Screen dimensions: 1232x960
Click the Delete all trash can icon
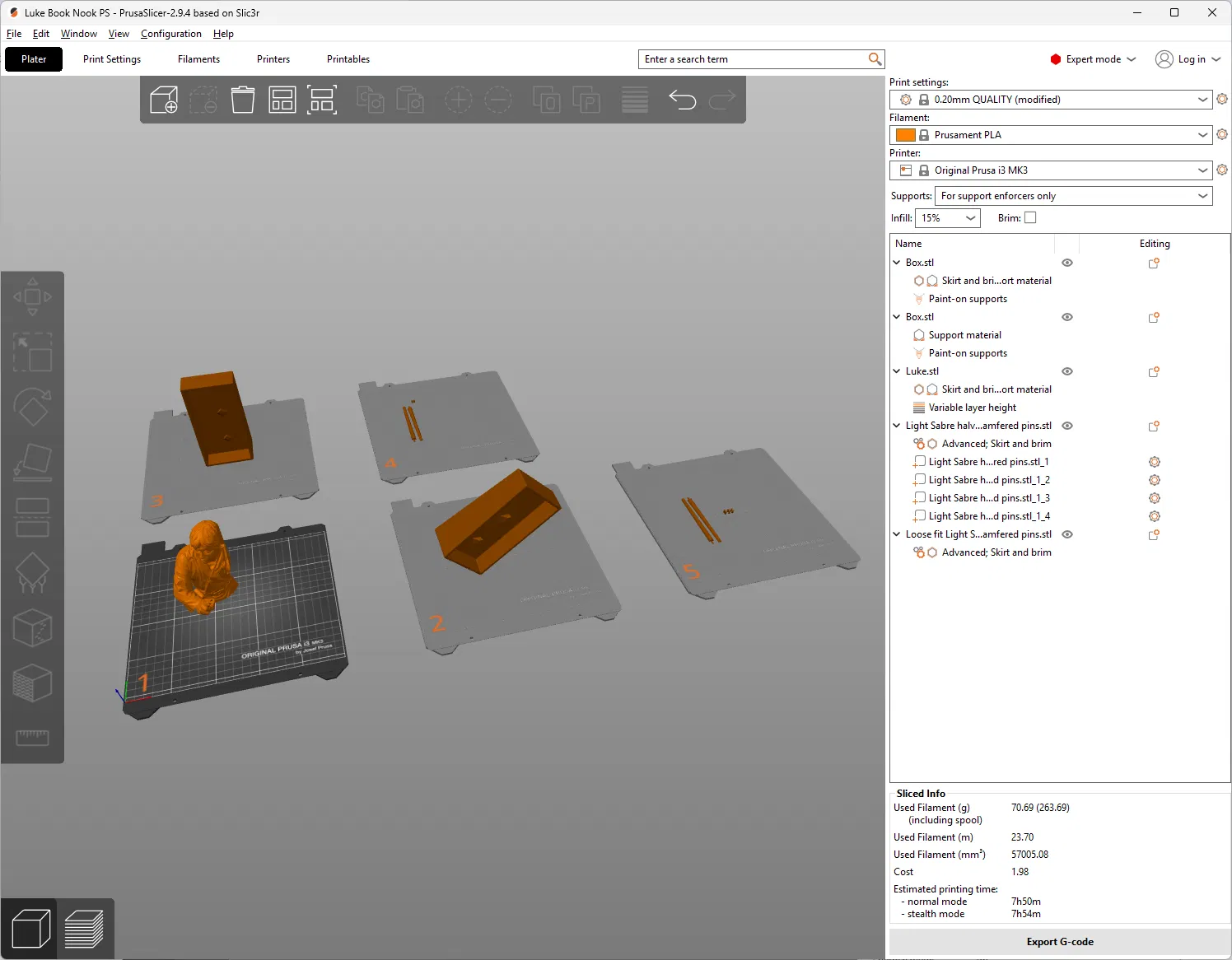click(x=243, y=100)
